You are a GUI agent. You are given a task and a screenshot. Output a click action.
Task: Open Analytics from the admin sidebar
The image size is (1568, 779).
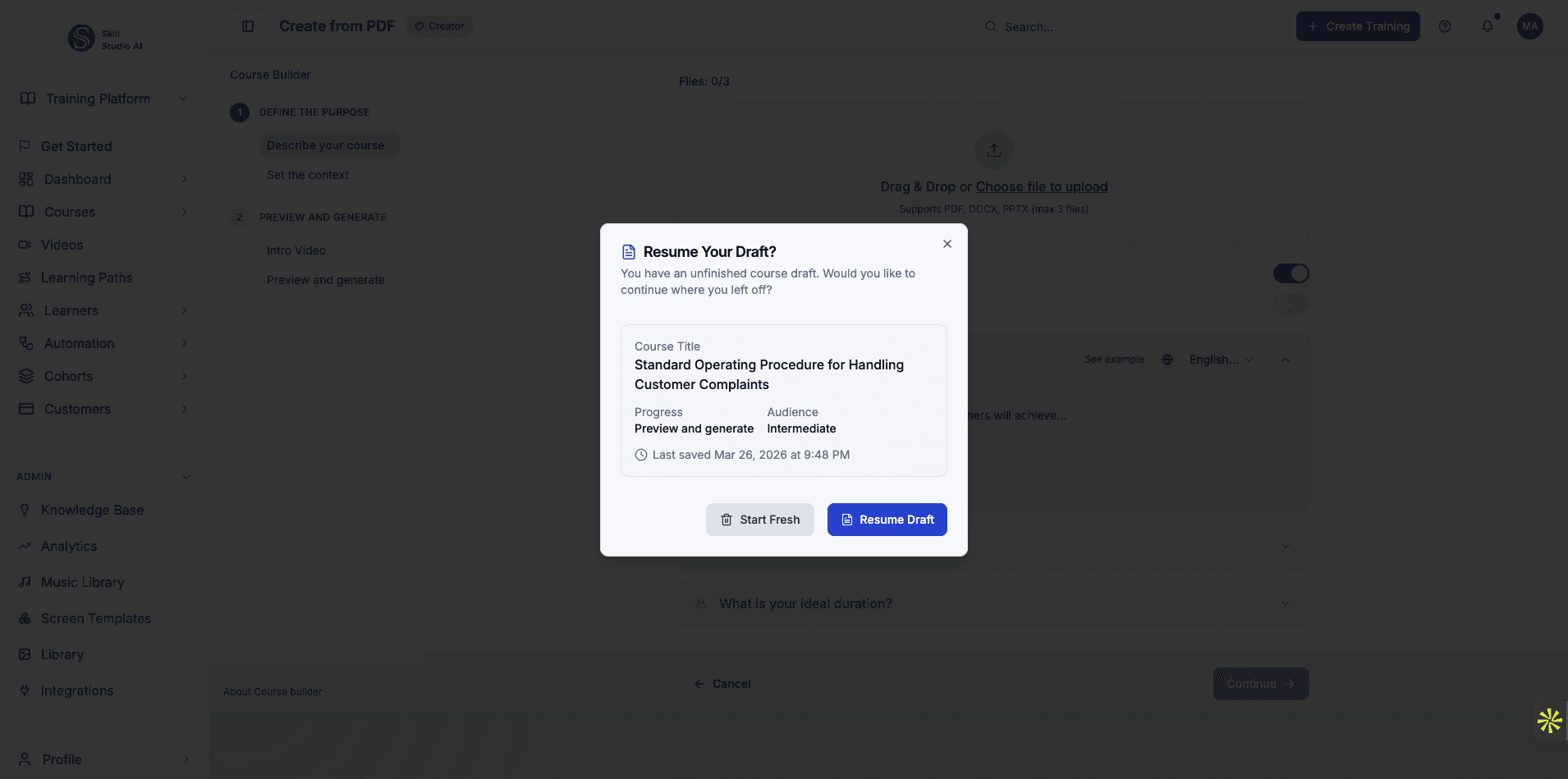(69, 546)
